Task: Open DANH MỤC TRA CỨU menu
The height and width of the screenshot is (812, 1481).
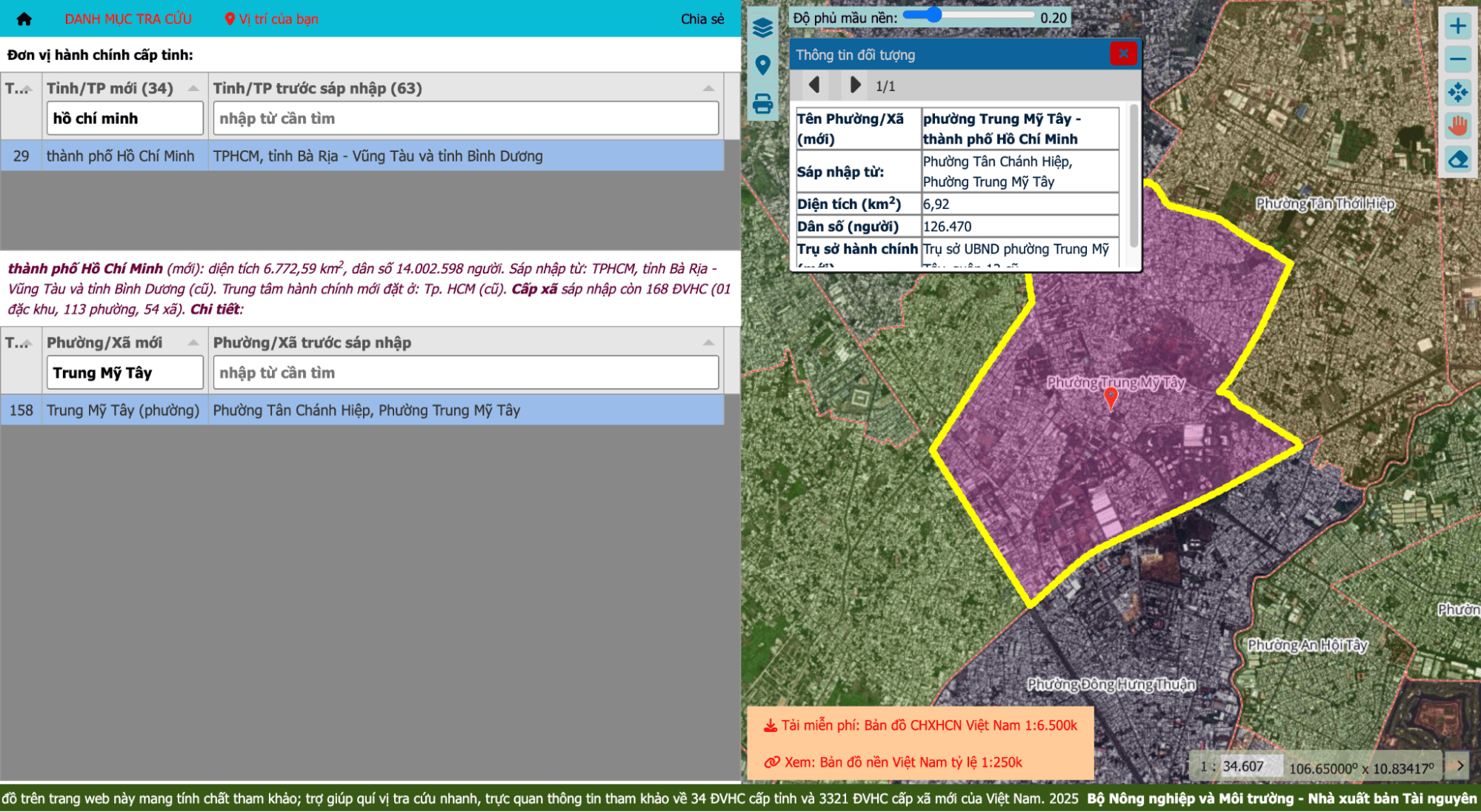Action: (128, 19)
